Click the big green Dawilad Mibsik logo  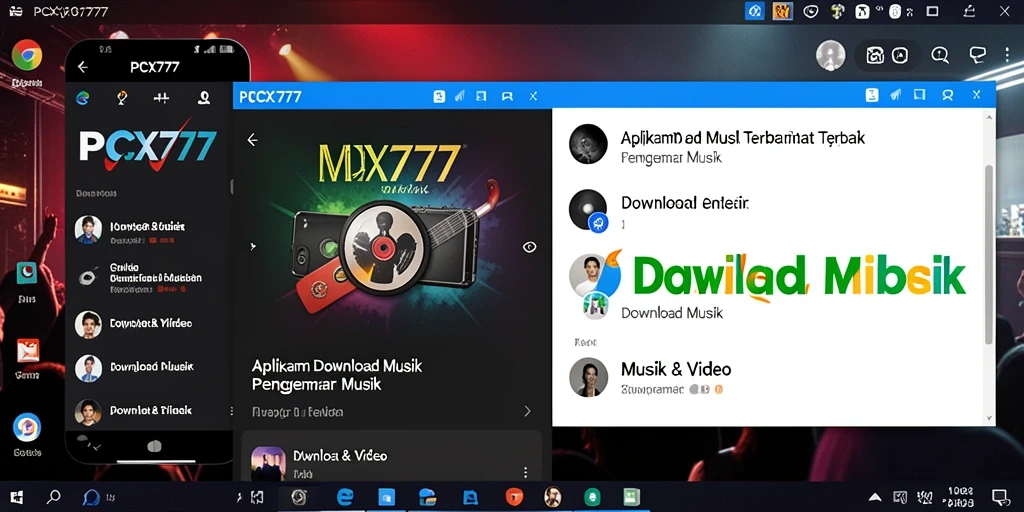tap(799, 277)
